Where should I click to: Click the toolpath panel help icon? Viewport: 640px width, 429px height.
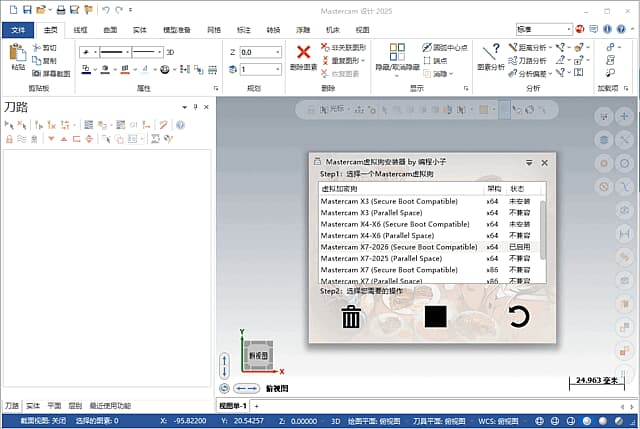point(180,125)
